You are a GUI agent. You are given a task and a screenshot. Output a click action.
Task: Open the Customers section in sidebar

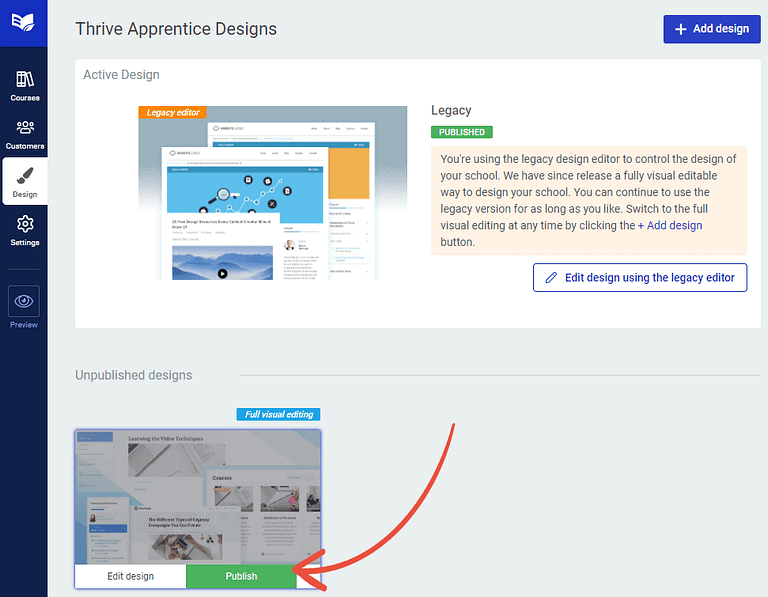tap(24, 134)
